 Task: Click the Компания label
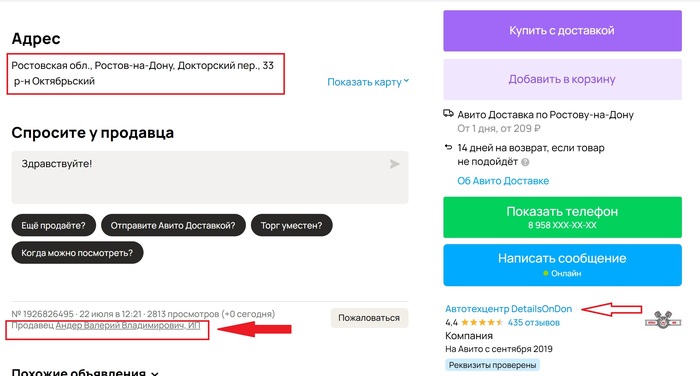469,335
